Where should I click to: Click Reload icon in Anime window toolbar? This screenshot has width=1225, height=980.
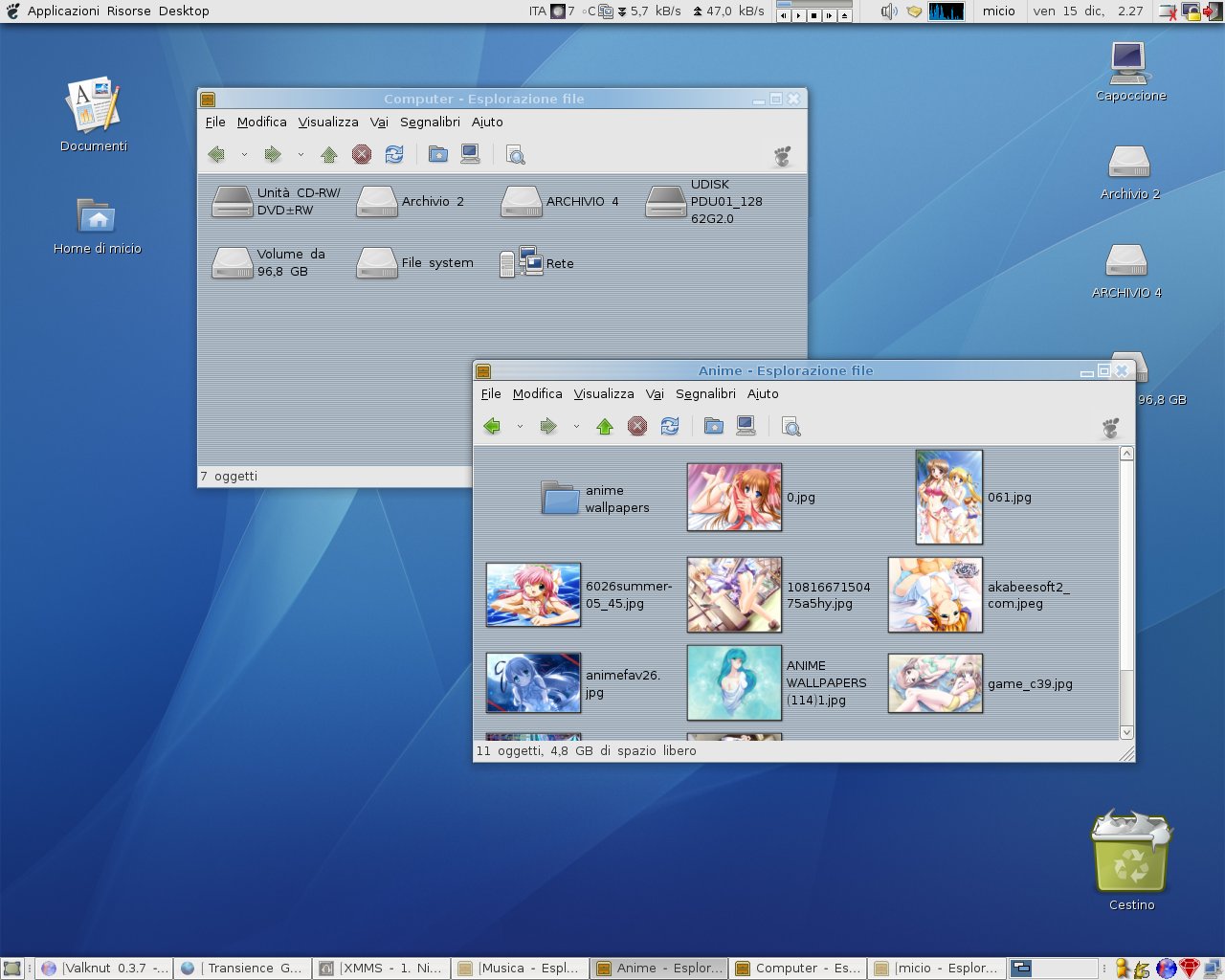tap(670, 426)
